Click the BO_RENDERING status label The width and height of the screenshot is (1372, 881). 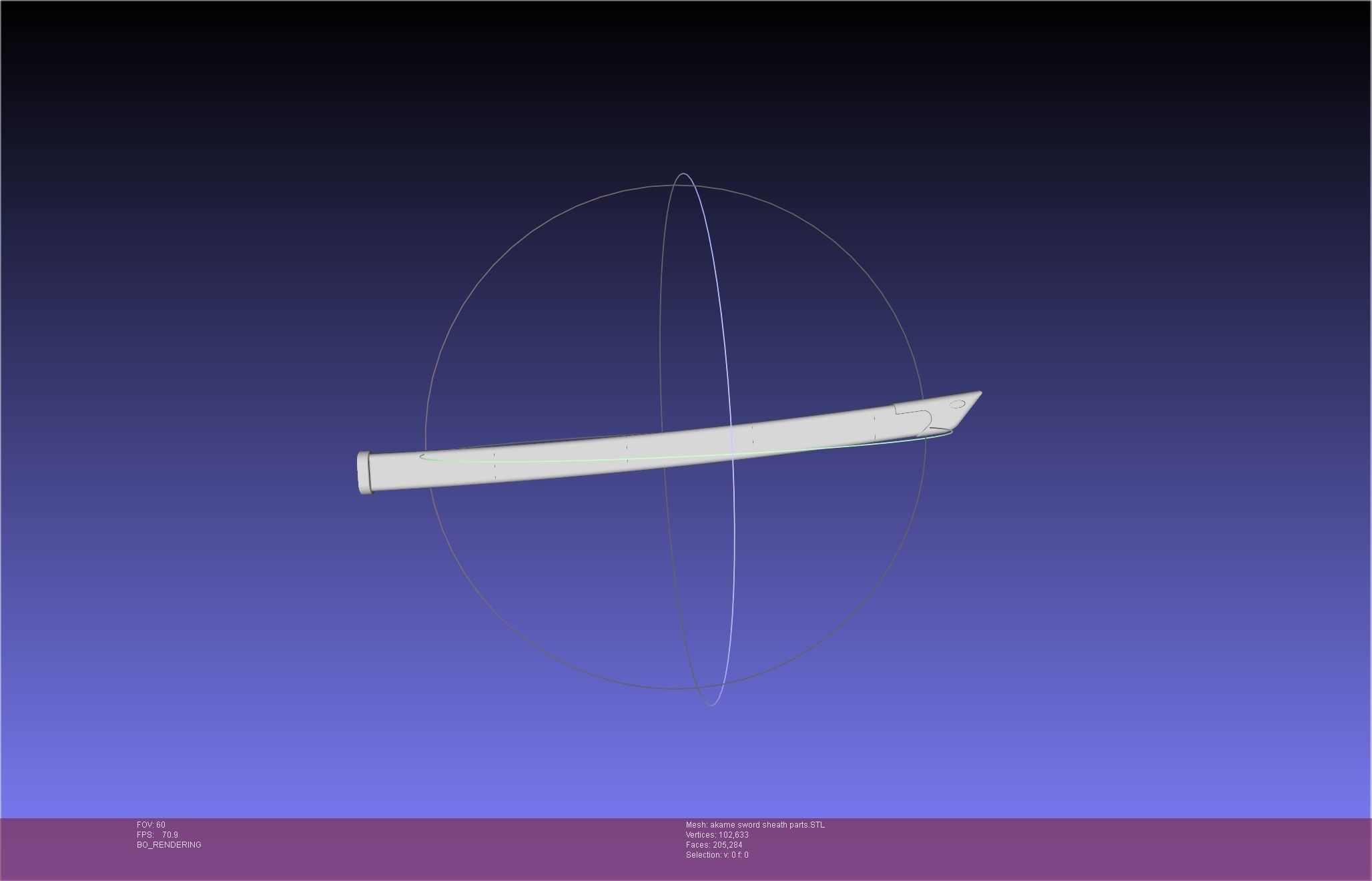pos(169,845)
